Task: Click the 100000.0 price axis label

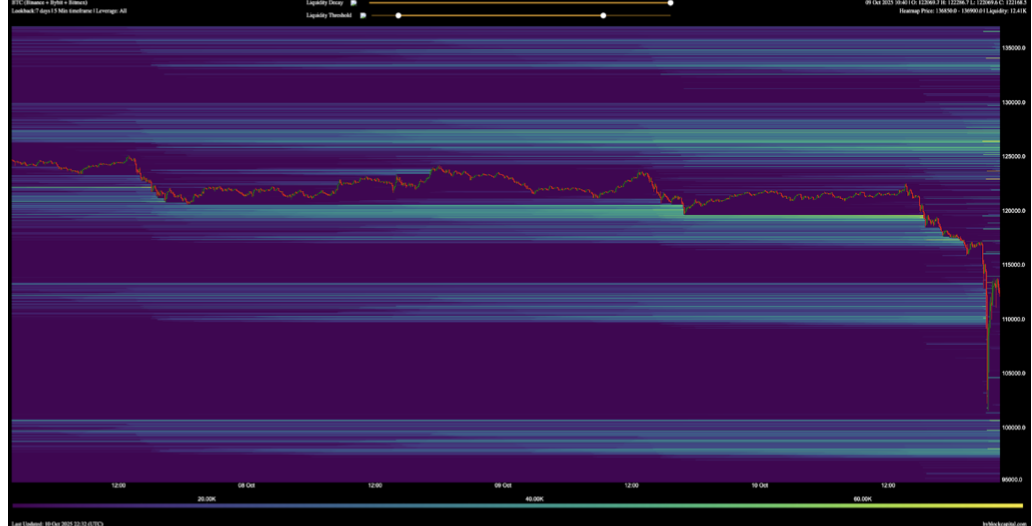Action: pyautogui.click(x=1015, y=428)
